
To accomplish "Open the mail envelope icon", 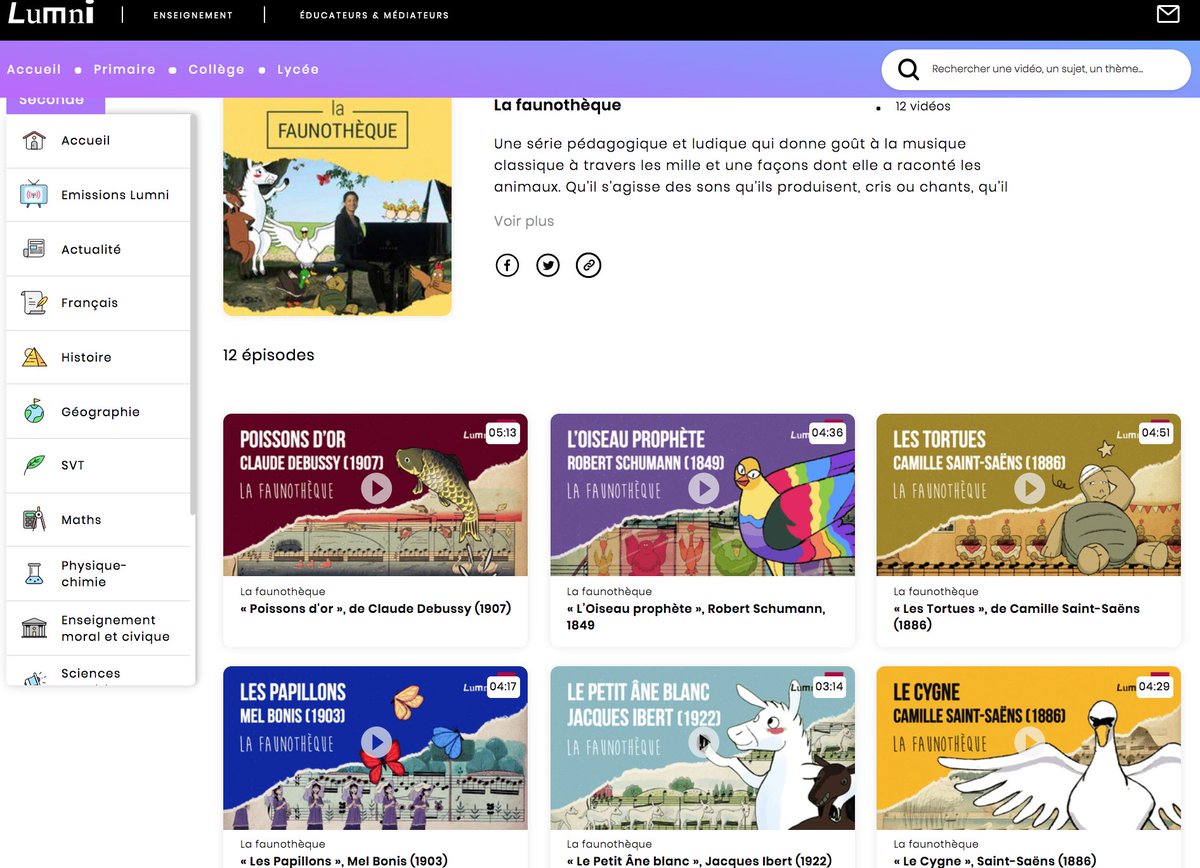I will tap(1167, 14).
